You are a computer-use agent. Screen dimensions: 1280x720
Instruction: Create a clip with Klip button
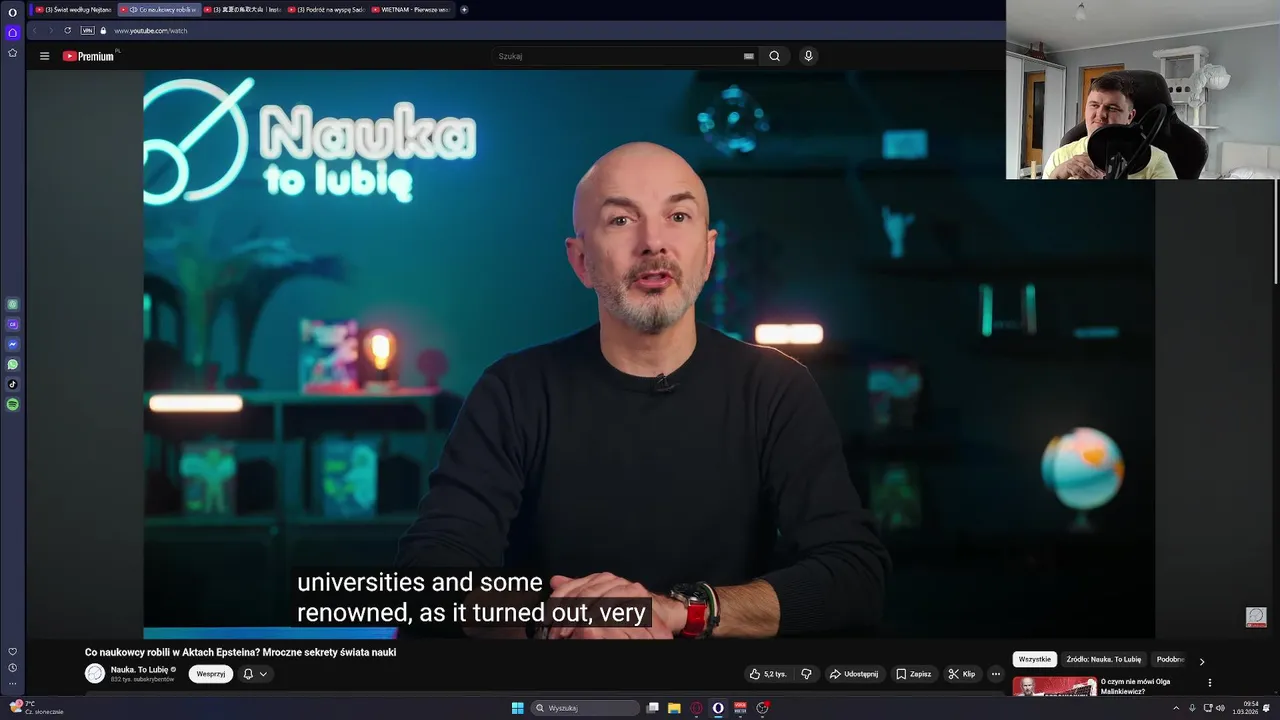(x=961, y=674)
